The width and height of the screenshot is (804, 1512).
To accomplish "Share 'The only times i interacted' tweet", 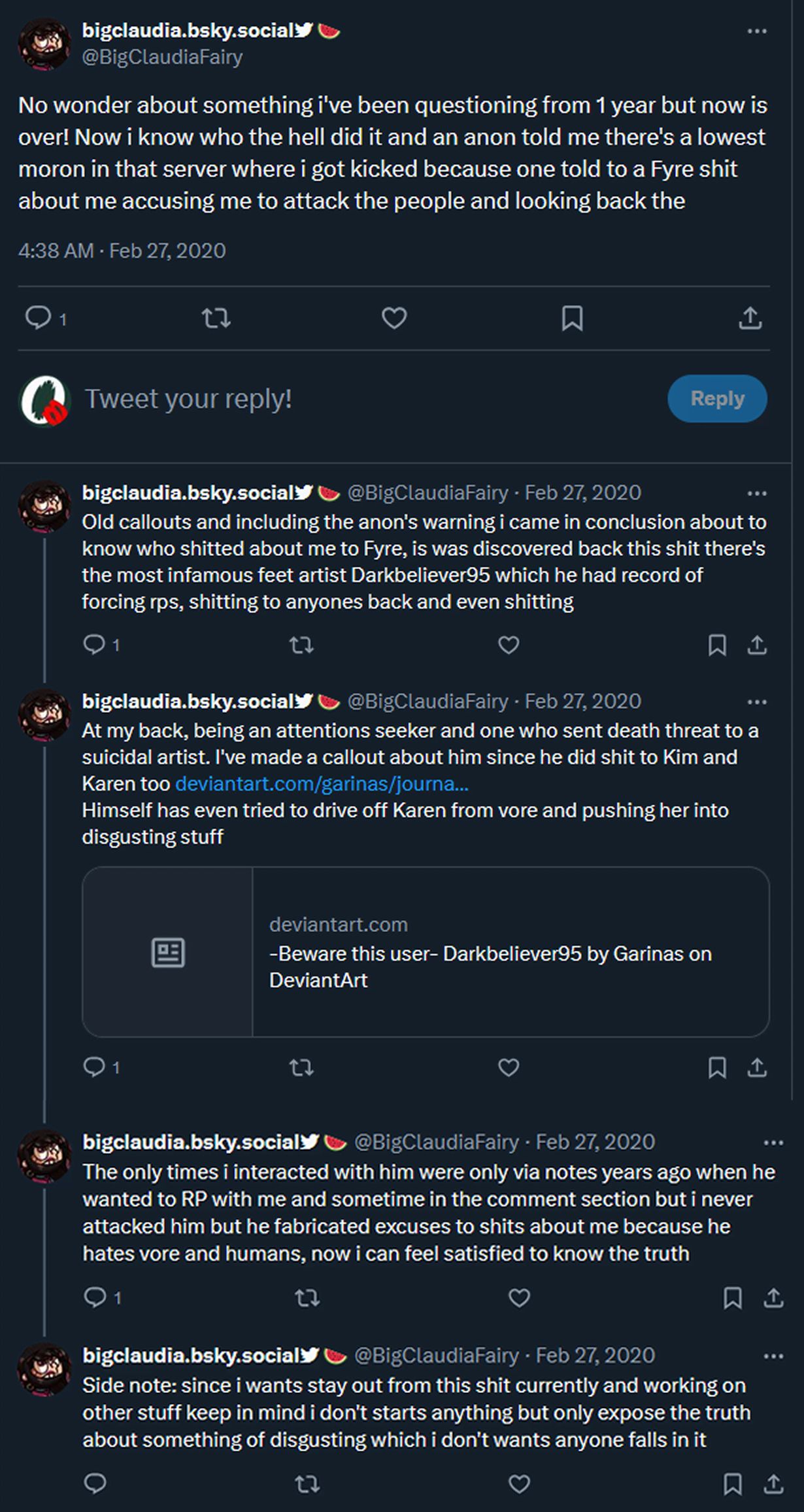I will 773,1297.
